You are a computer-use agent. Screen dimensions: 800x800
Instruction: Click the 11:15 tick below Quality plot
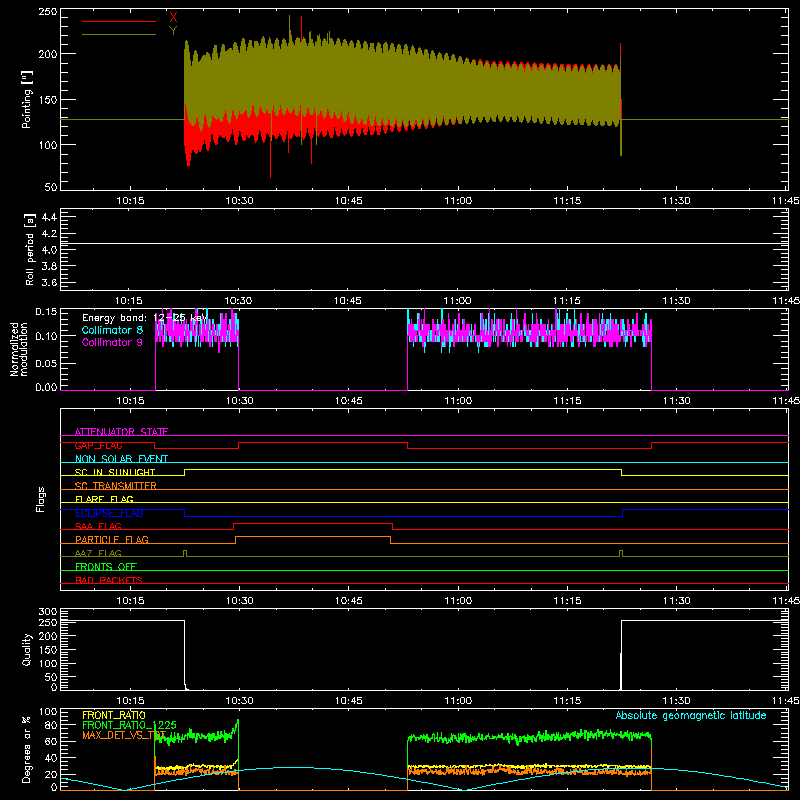point(567,701)
